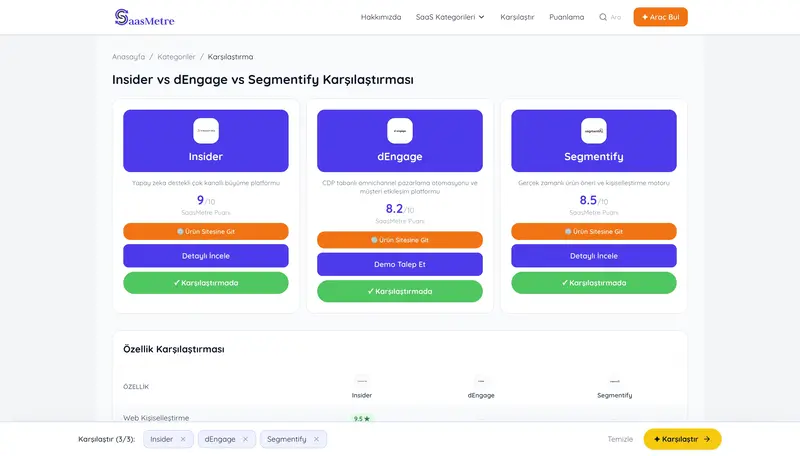Remove Insider chip from compare bar
The width and height of the screenshot is (800, 456).
[x=183, y=439]
